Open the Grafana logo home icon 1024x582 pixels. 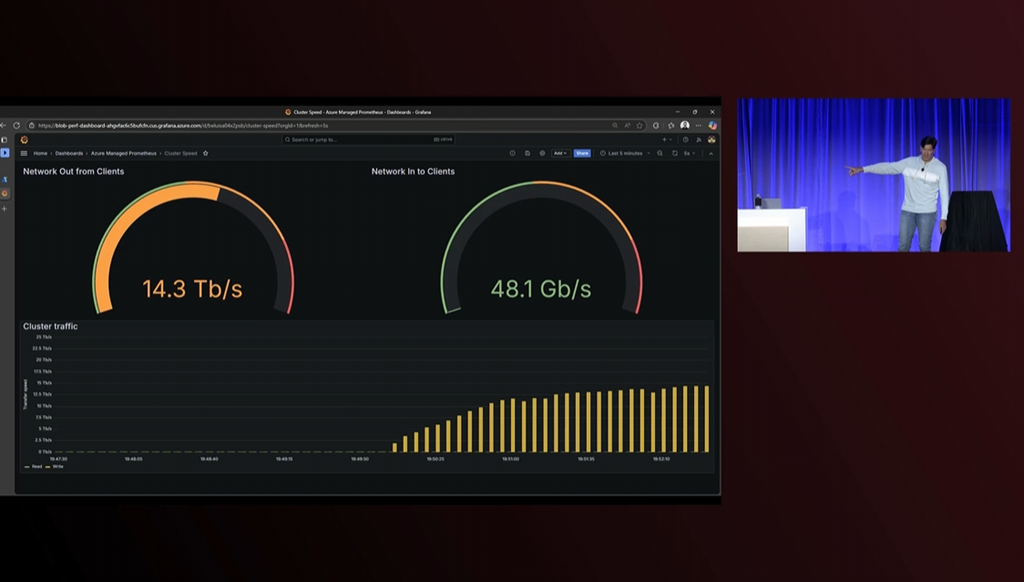click(24, 140)
